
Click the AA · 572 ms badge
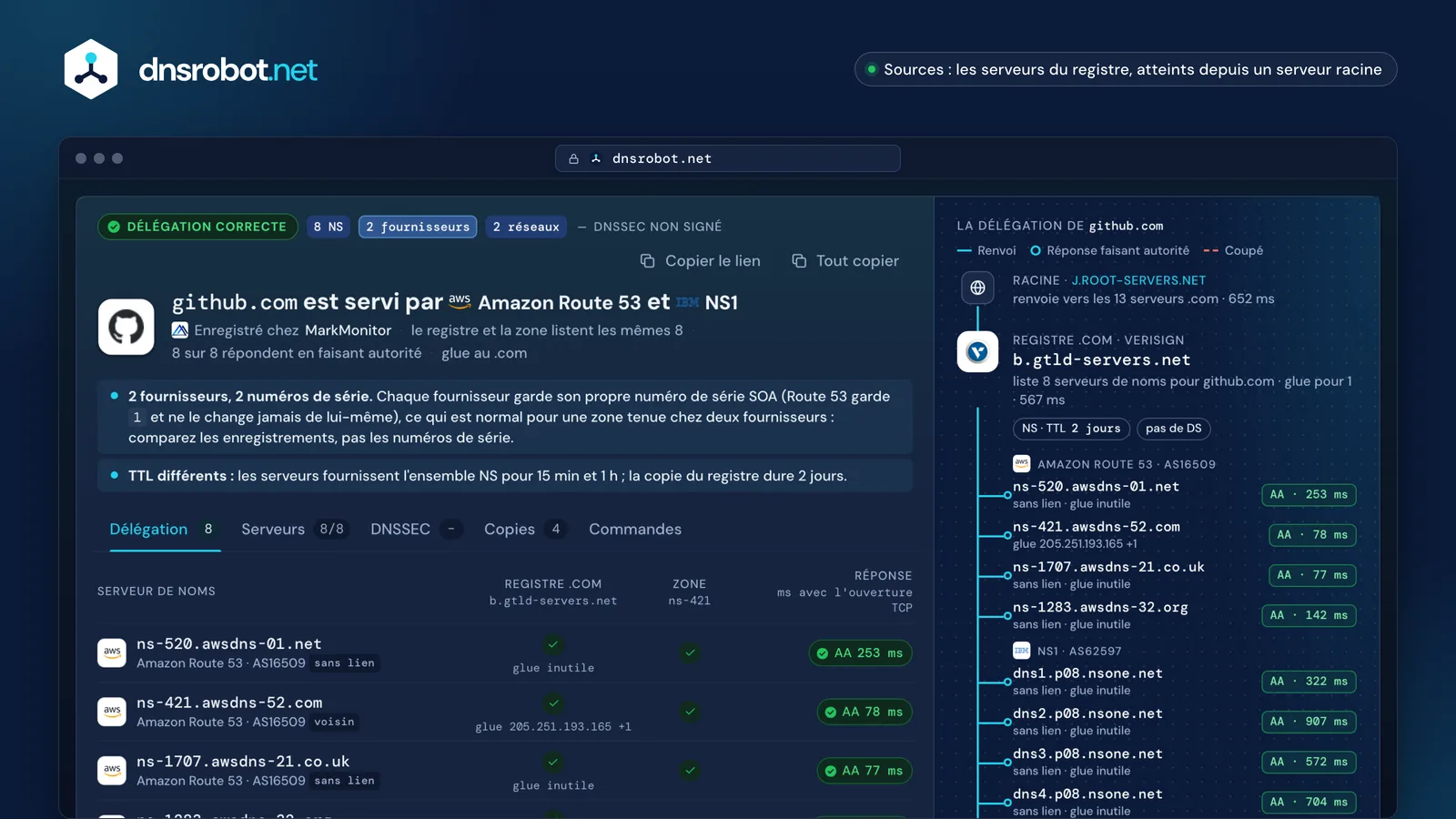coord(1309,762)
